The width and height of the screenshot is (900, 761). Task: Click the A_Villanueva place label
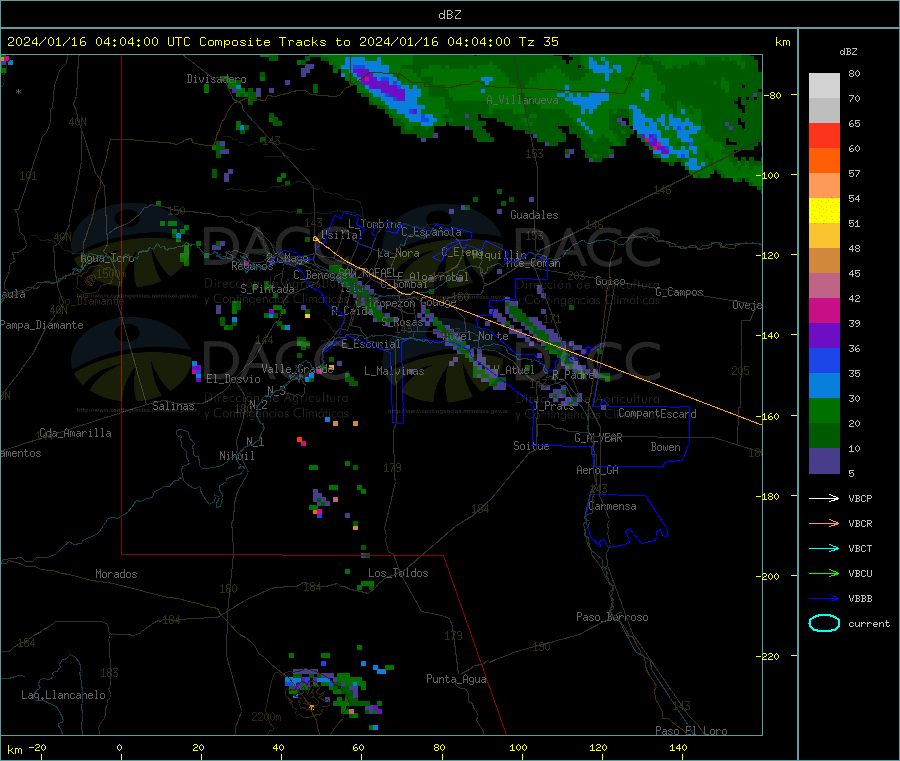tap(522, 100)
